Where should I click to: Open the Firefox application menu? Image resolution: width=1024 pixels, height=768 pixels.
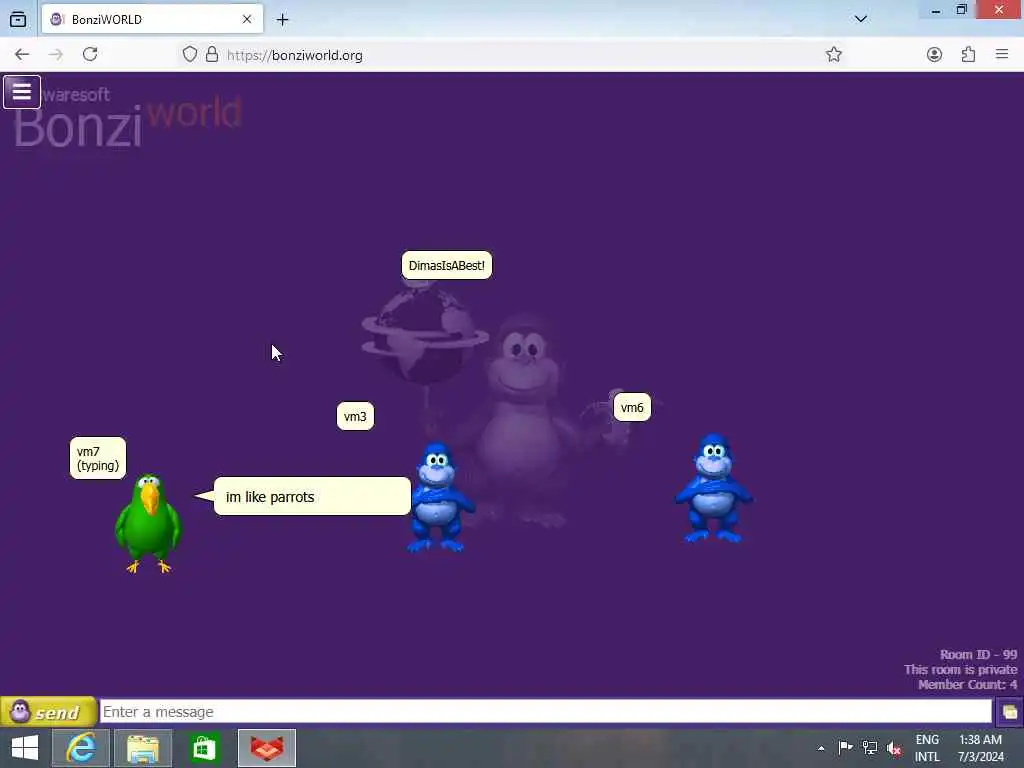[x=1002, y=55]
